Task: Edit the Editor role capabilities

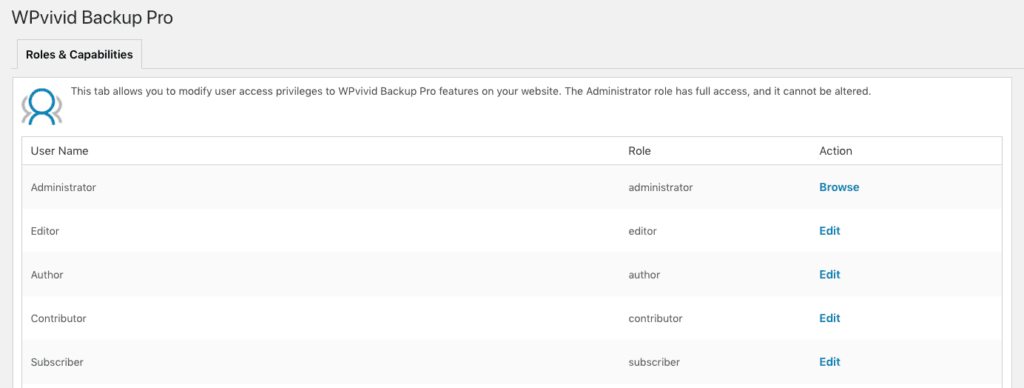Action: tap(829, 231)
